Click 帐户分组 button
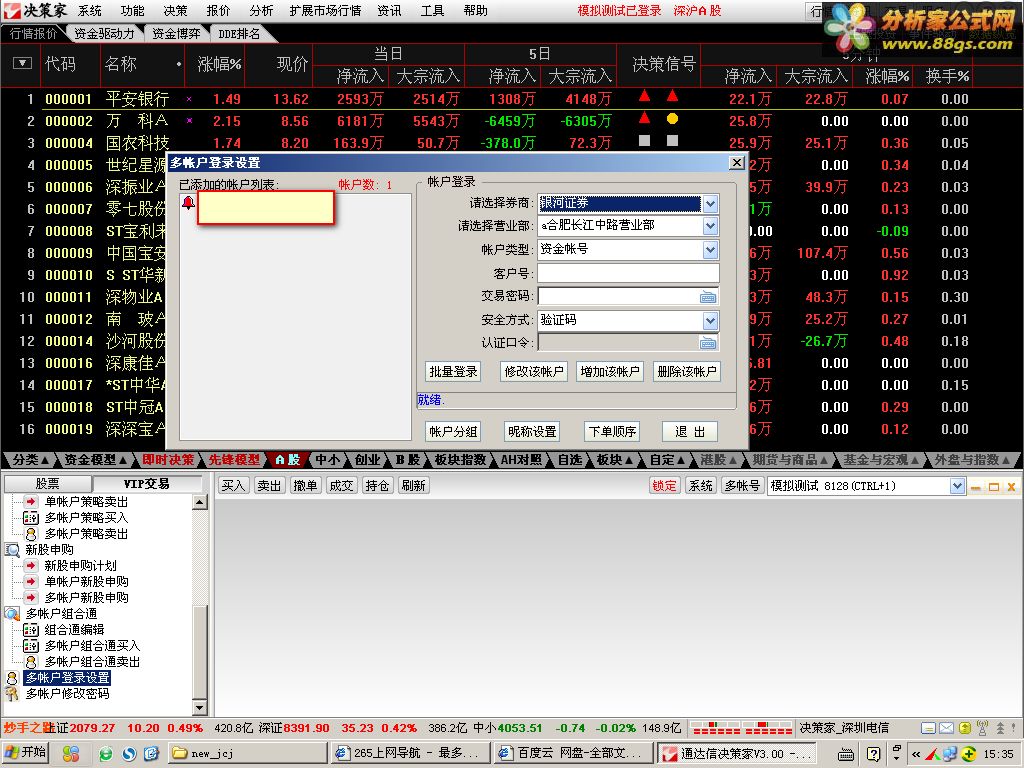Screen dimensions: 1024x768 point(453,432)
